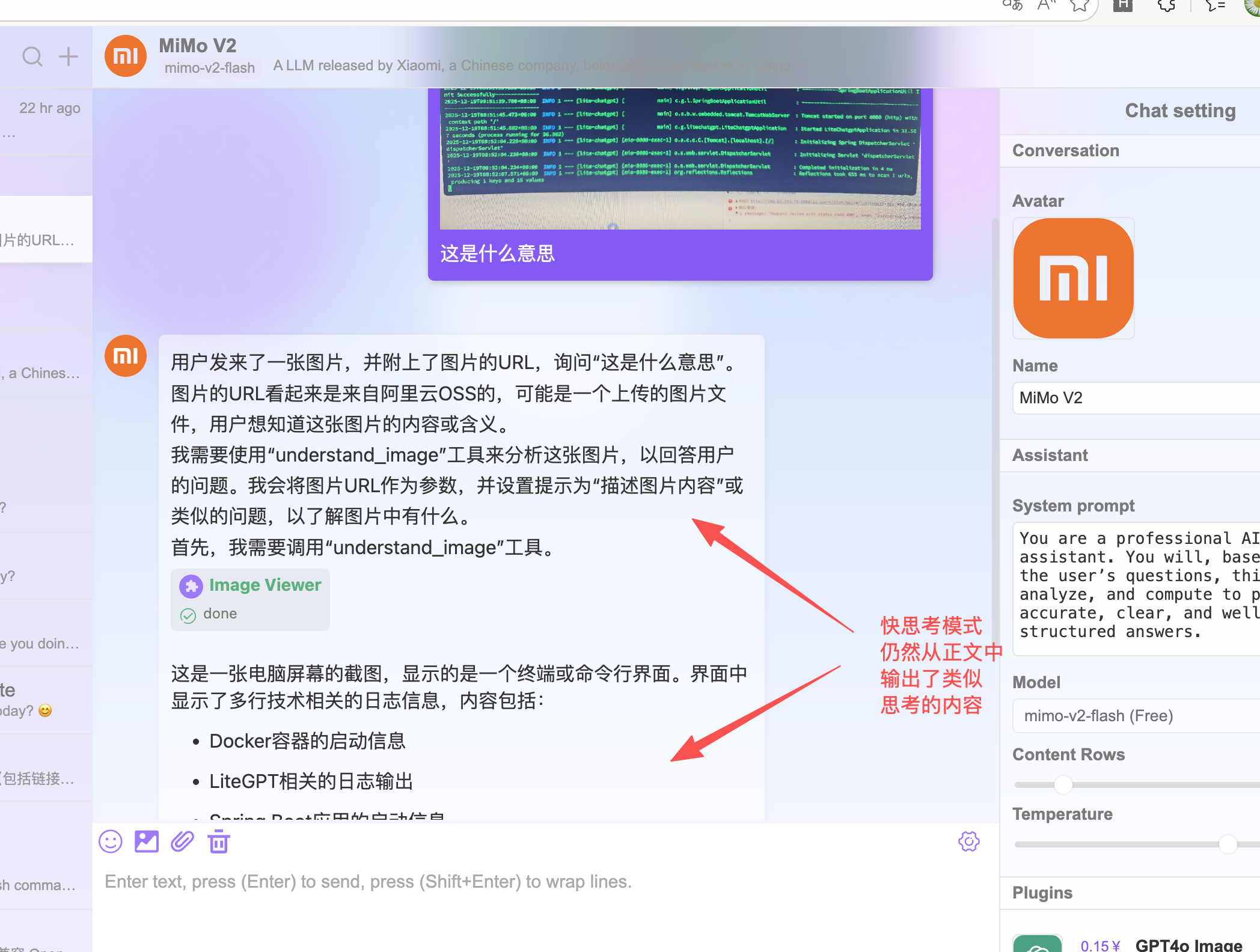Open chat settings gear icon

[968, 841]
